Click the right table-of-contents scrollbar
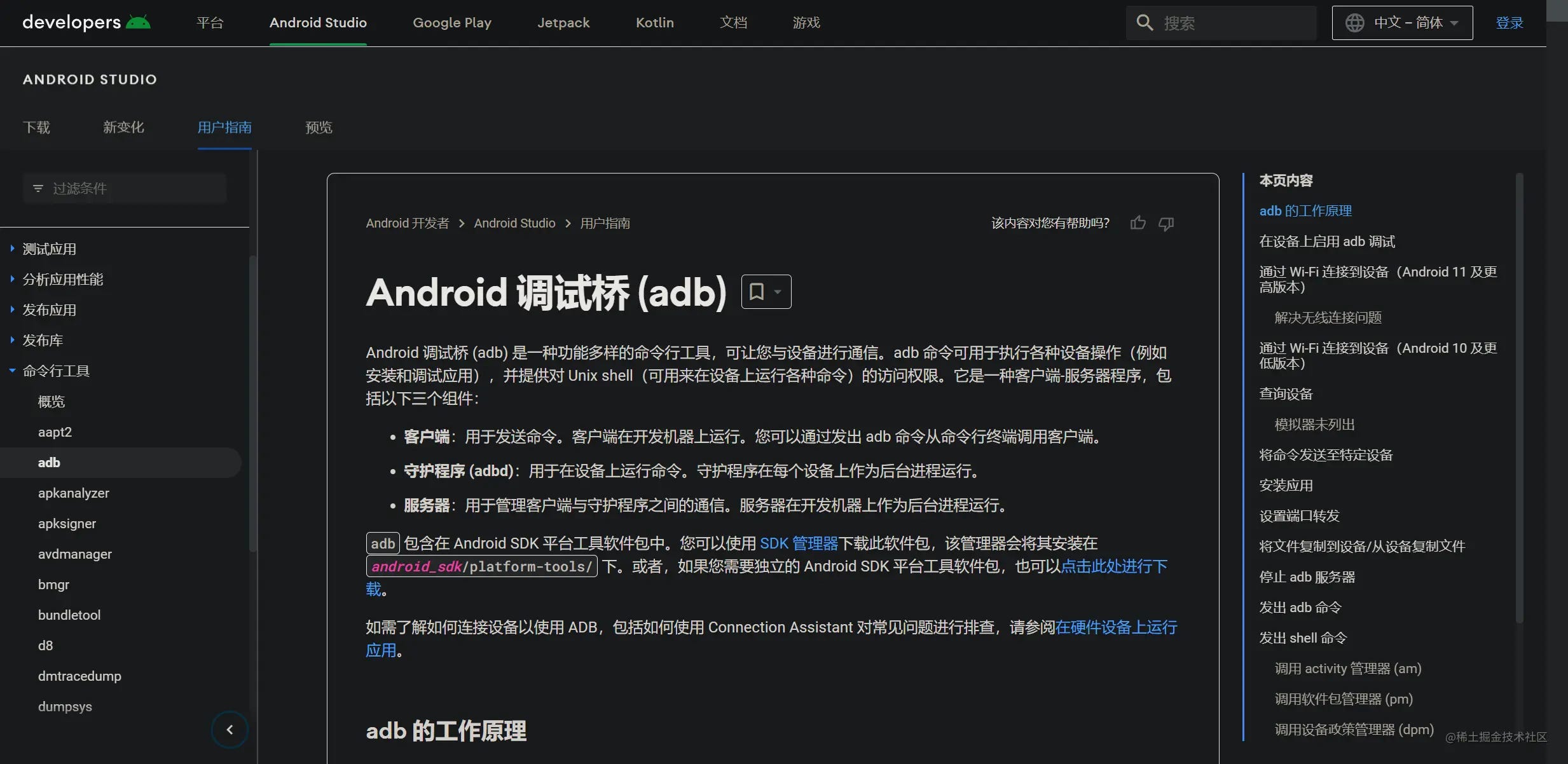 coord(1520,397)
